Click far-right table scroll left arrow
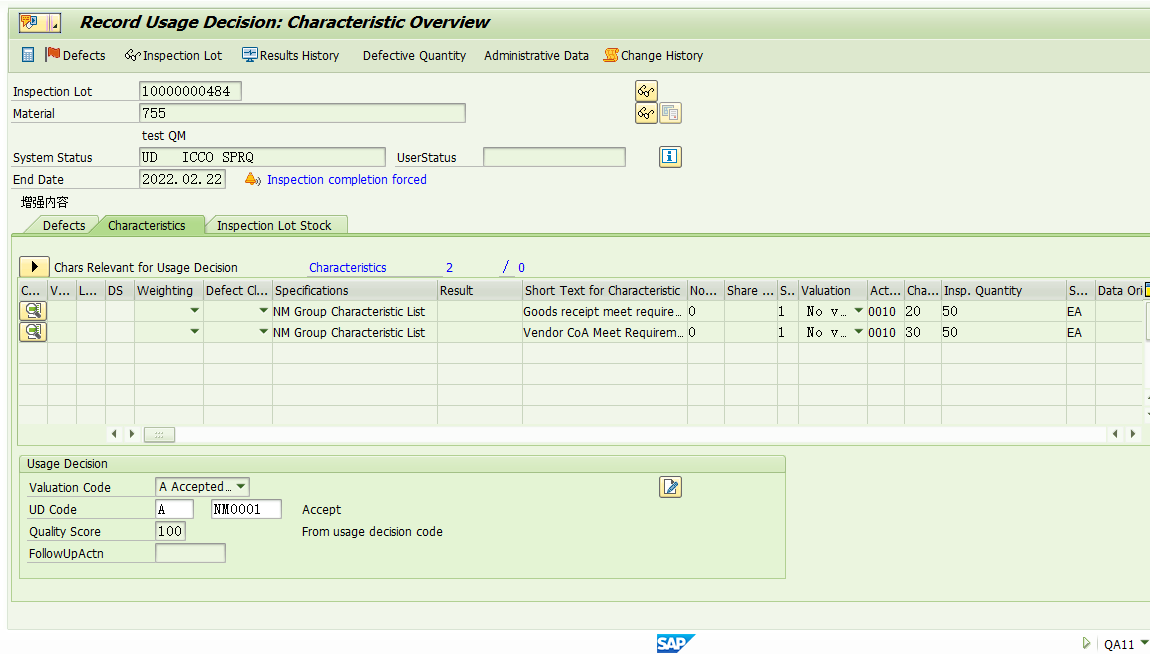1150x654 pixels. click(x=1115, y=434)
